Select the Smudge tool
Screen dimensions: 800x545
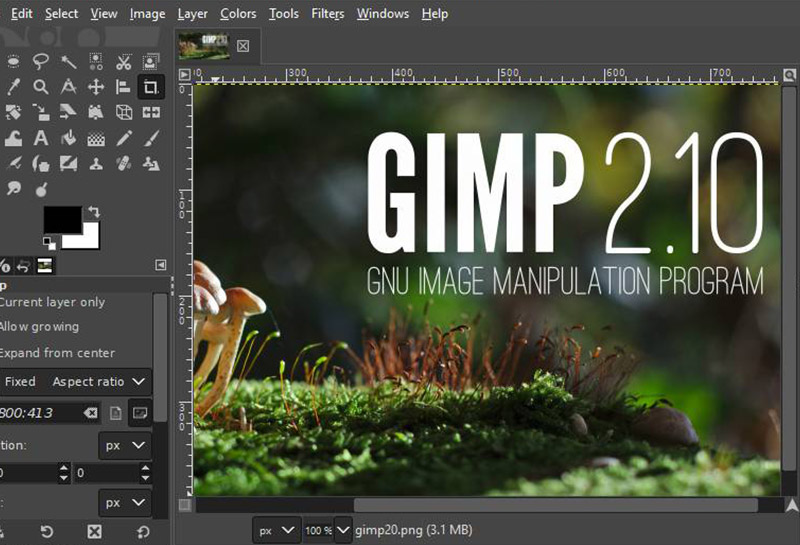13,189
